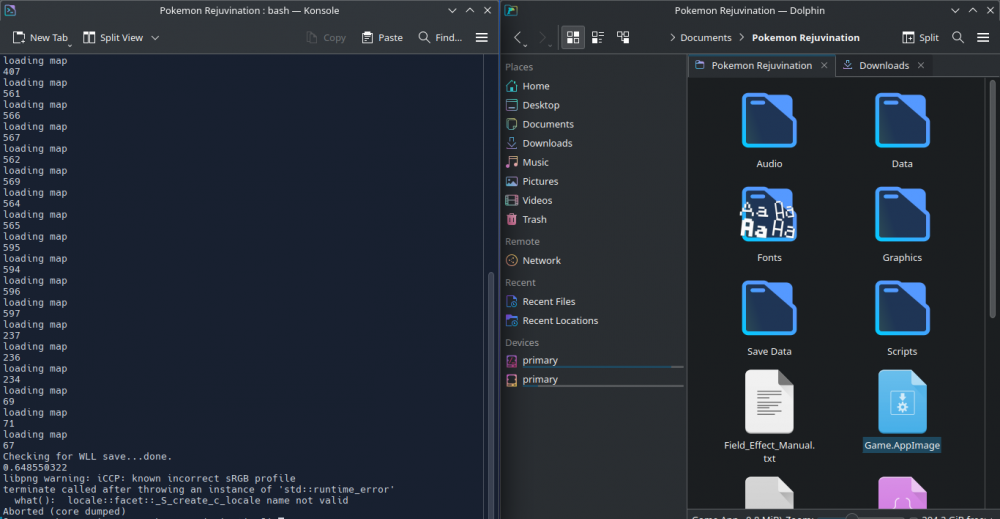Screen dimensions: 1000x519
Task: Expand the chevron before Documents in the breadcrumb
Action: (x=672, y=38)
